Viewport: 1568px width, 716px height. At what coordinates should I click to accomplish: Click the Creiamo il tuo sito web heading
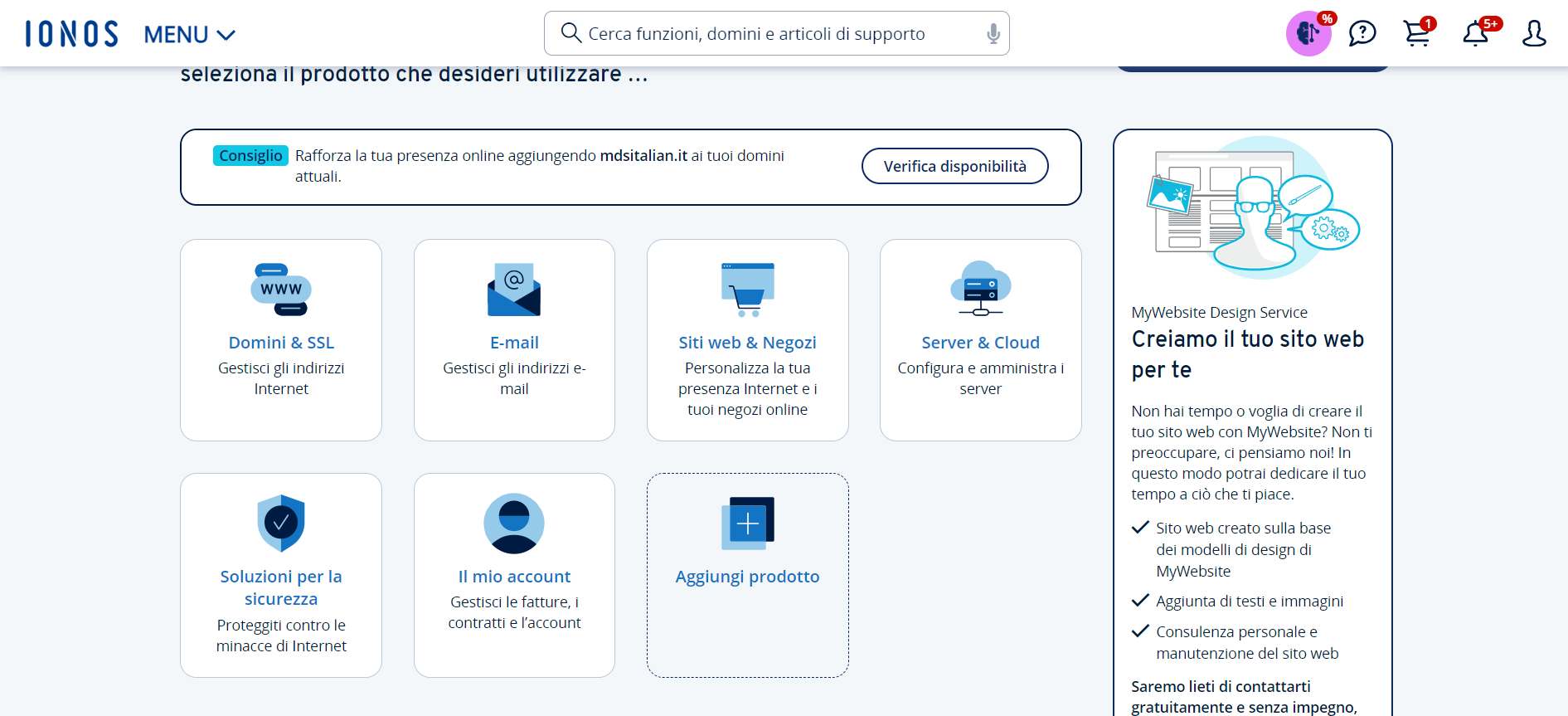click(x=1247, y=354)
